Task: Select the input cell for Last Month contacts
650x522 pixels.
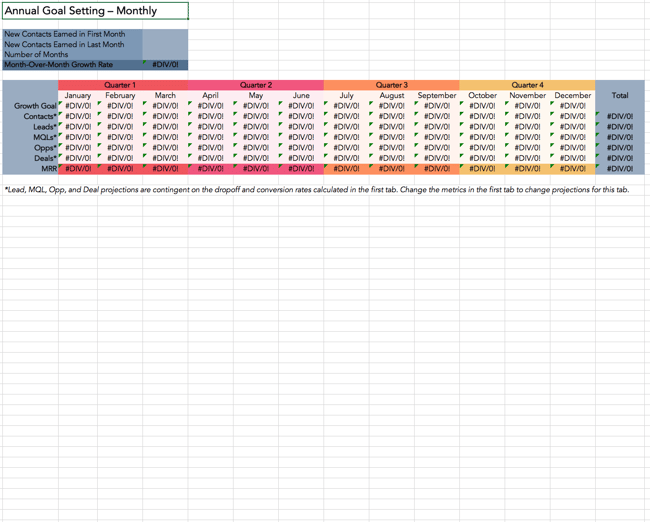Action: click(165, 44)
